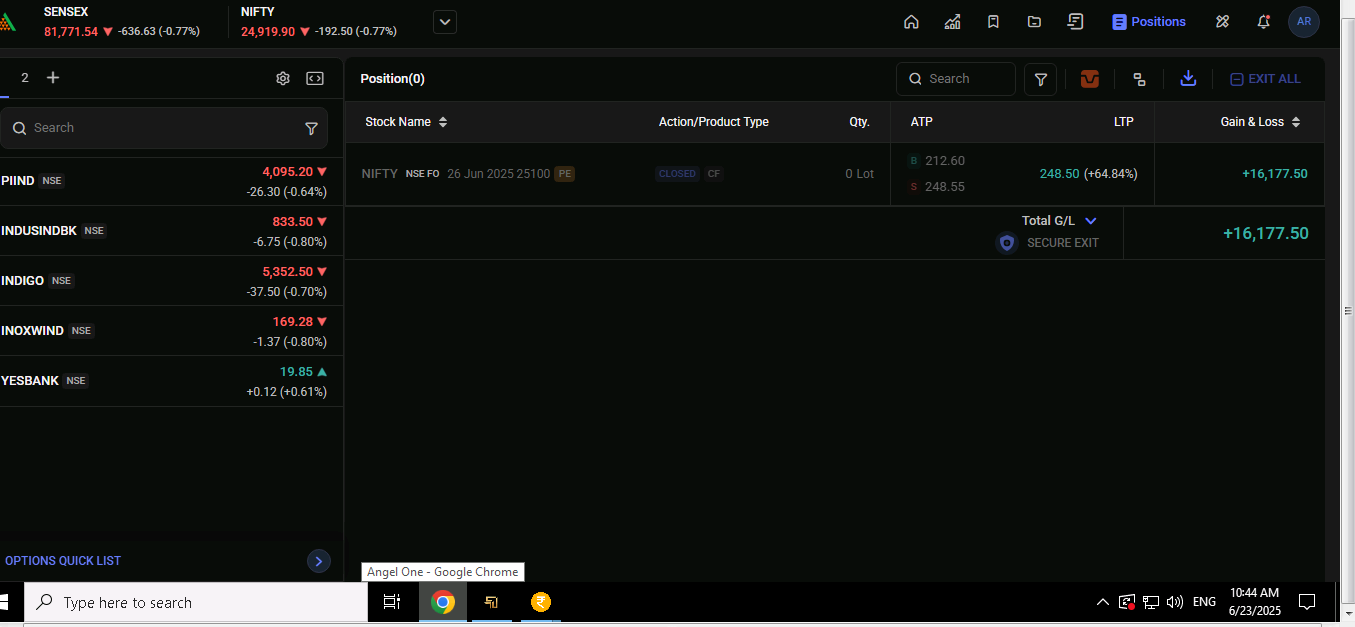Click the orange basket icon
Image resolution: width=1355 pixels, height=627 pixels.
point(1090,79)
